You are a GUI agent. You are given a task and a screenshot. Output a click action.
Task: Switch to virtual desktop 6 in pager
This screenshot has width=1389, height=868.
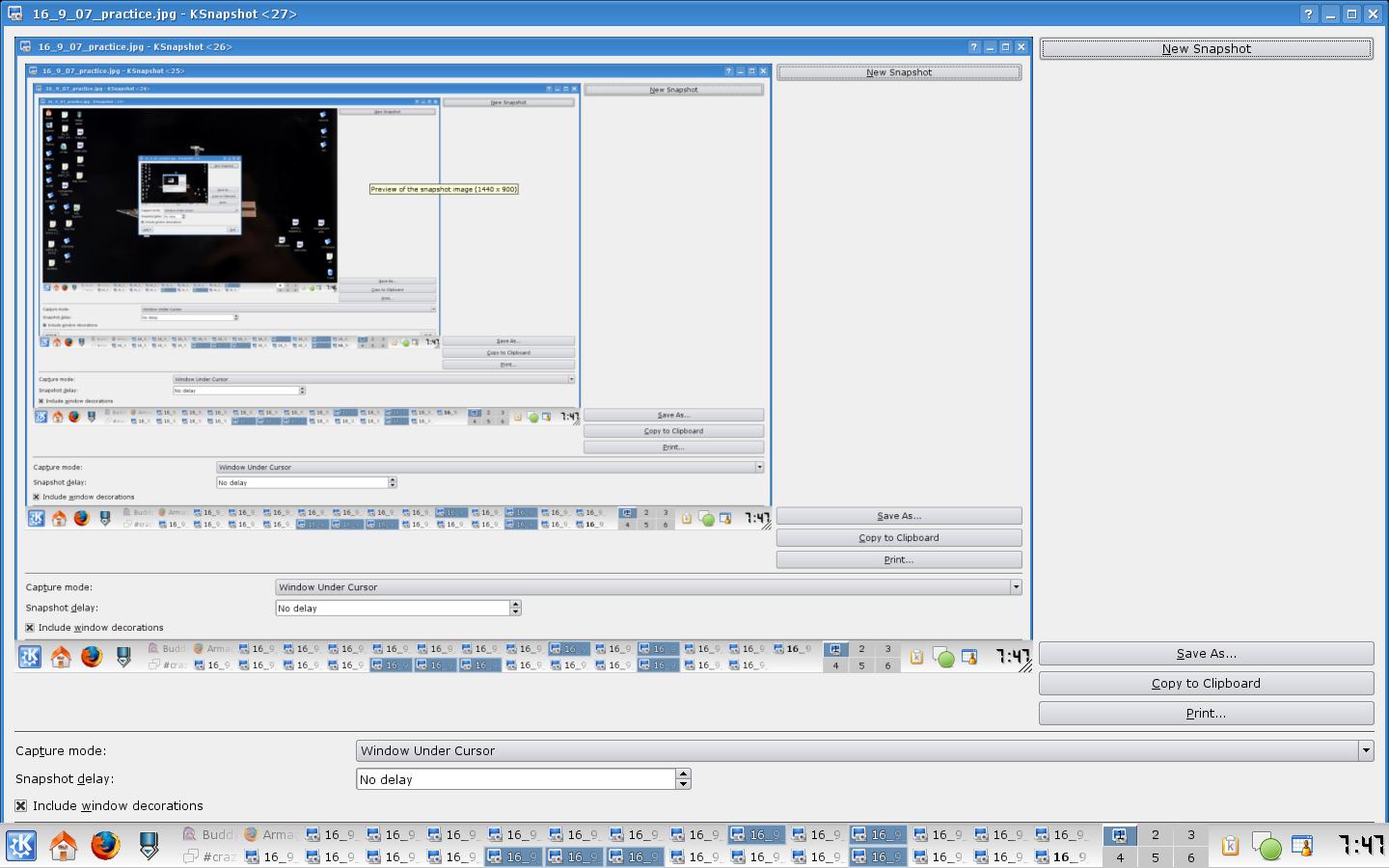tap(1190, 856)
